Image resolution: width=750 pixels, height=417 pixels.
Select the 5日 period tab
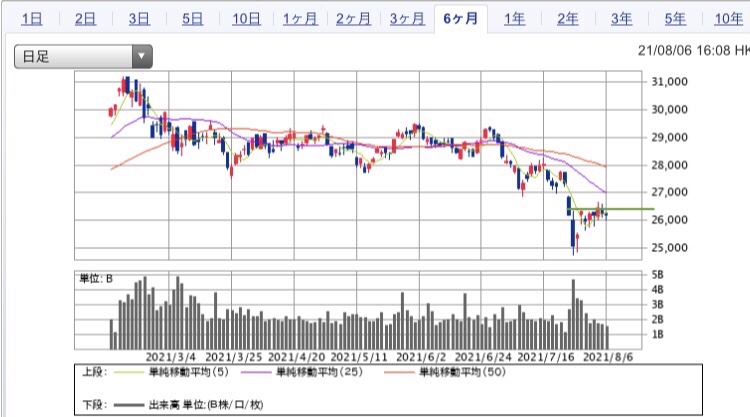(193, 19)
